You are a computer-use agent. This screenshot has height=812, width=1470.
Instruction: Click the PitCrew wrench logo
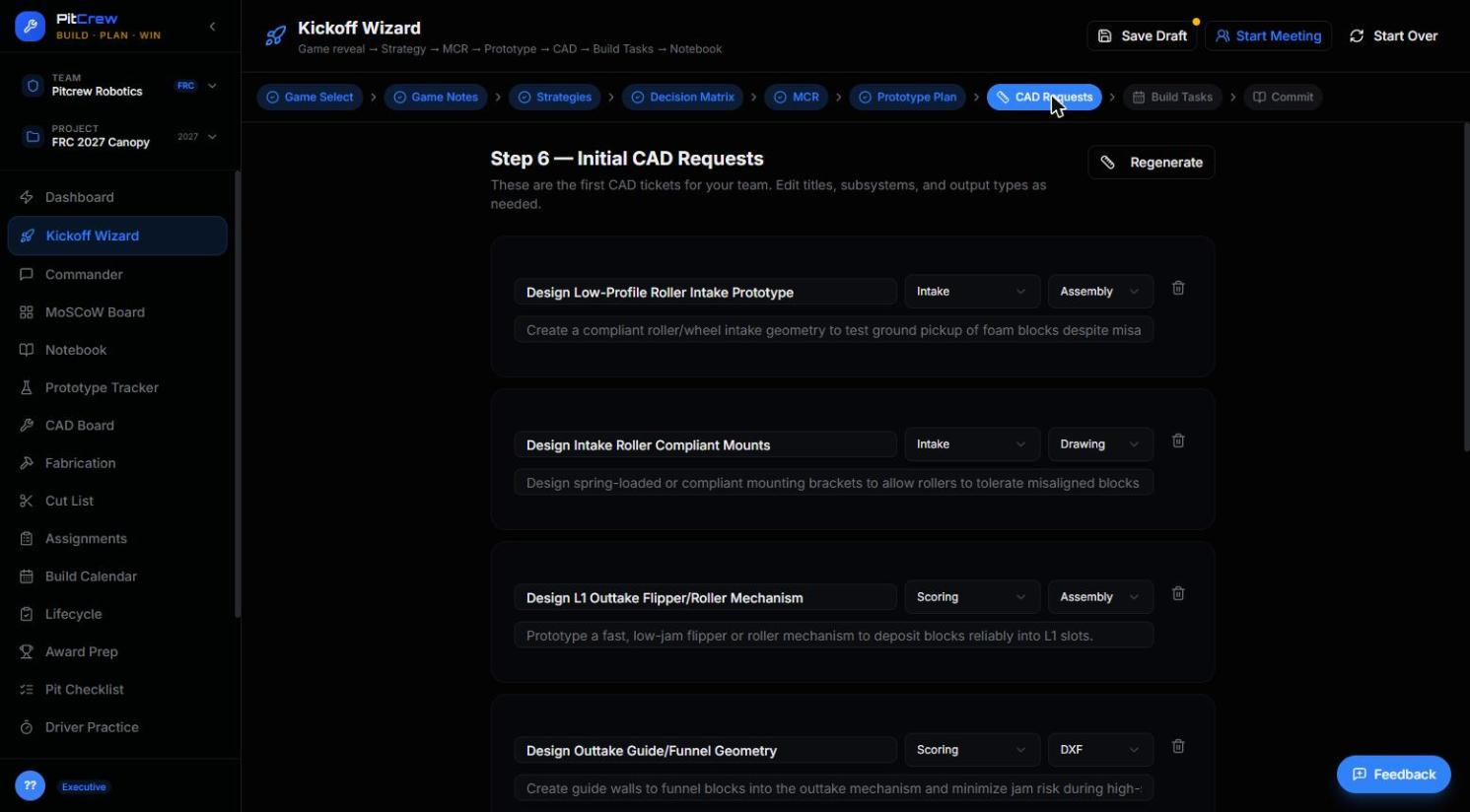click(30, 27)
